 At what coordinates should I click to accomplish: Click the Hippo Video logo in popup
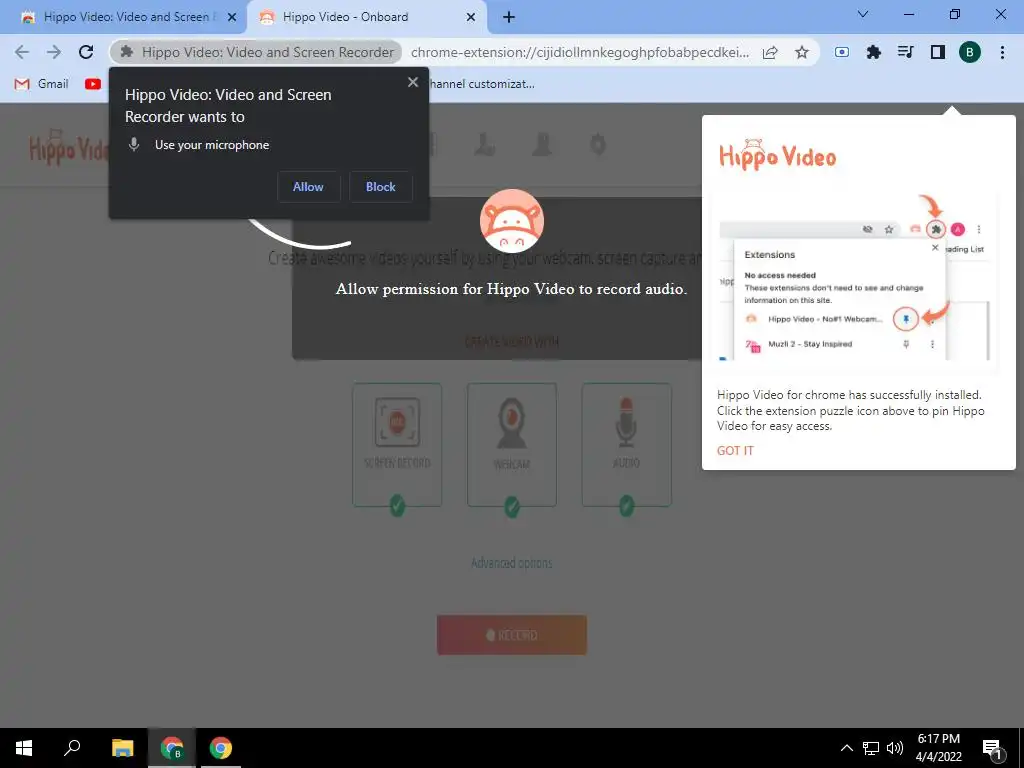[777, 155]
